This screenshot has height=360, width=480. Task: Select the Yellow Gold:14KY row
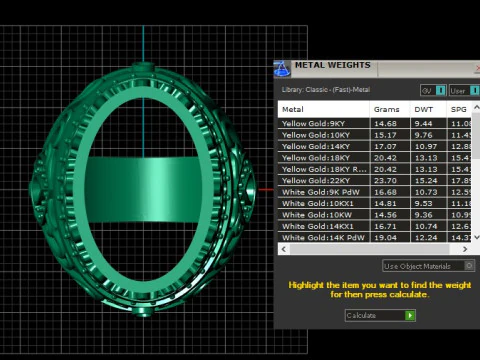click(375, 146)
